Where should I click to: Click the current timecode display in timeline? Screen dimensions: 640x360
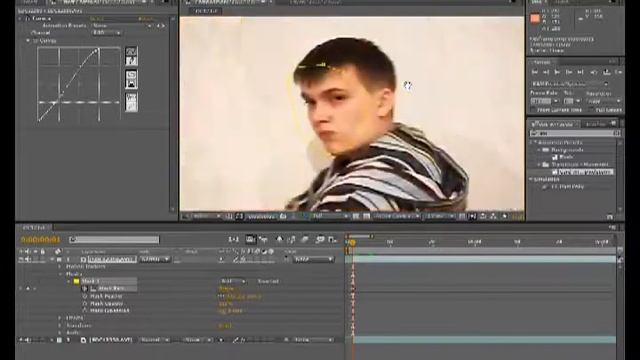coord(40,240)
